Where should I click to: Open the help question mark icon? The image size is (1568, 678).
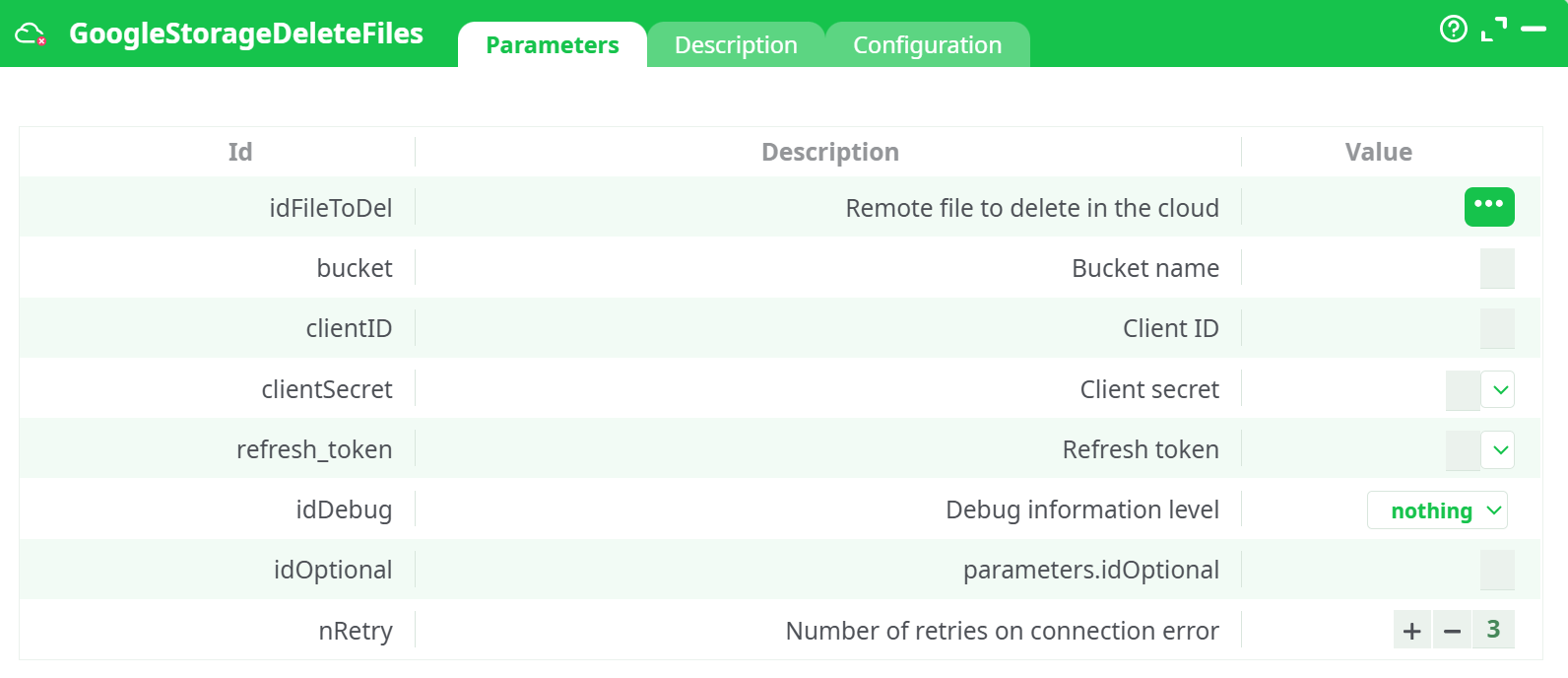1453,30
